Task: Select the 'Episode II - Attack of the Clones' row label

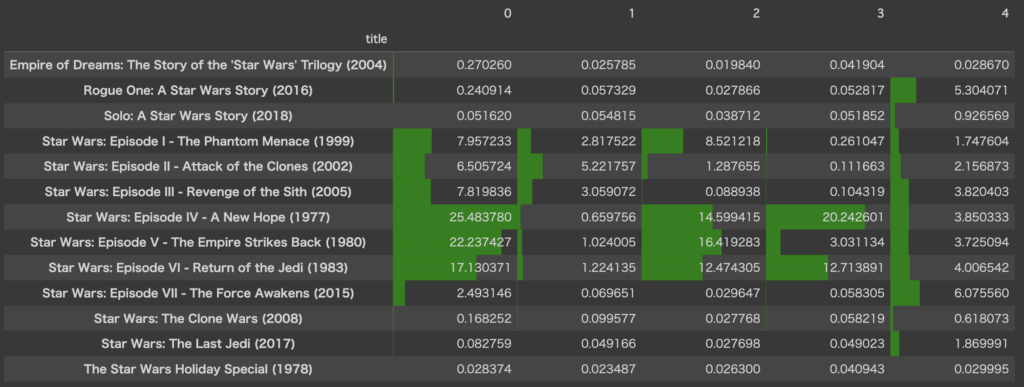Action: click(x=198, y=166)
